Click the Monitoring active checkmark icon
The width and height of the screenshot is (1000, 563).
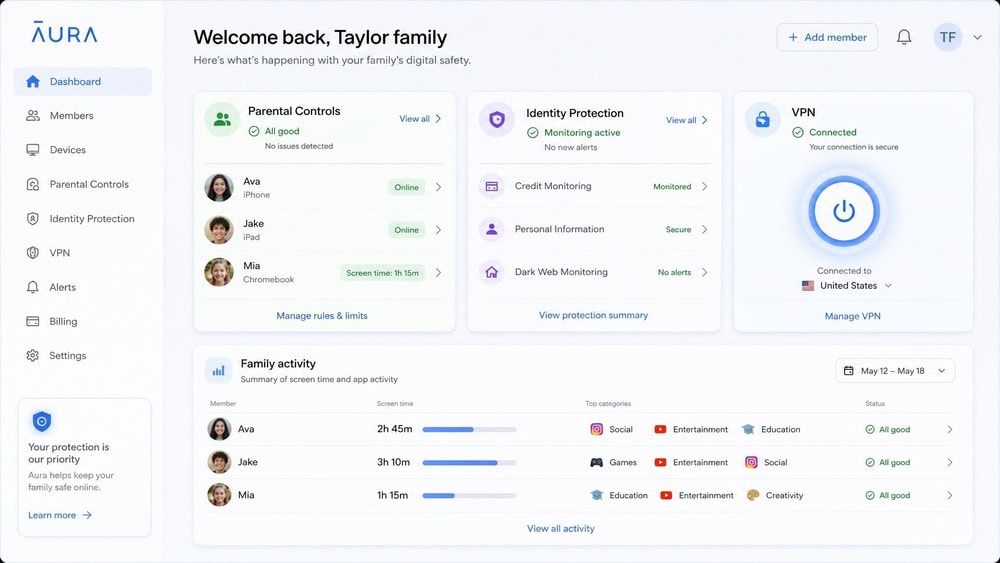(533, 133)
